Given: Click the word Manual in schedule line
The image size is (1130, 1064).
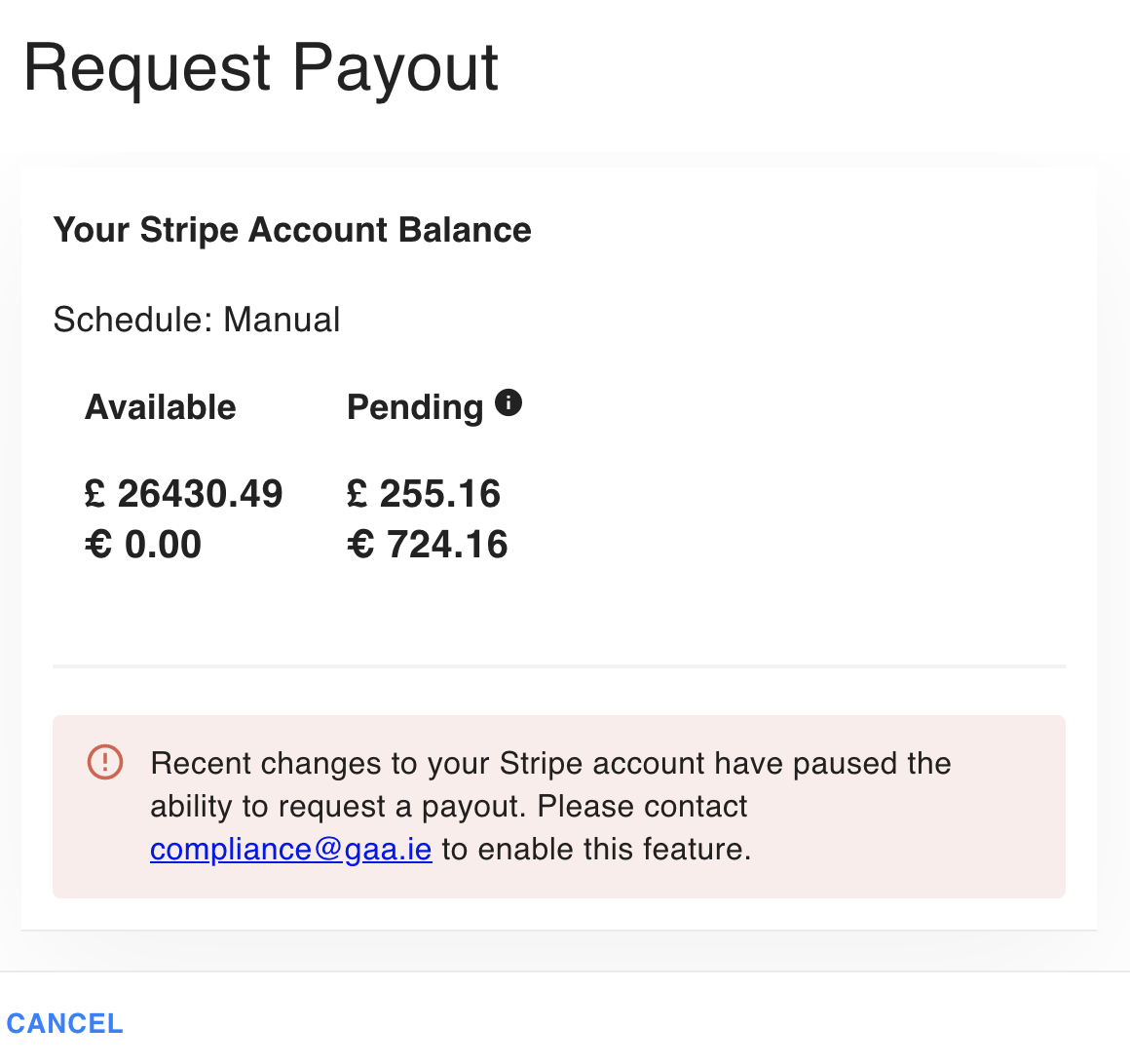Looking at the screenshot, I should coord(282,320).
